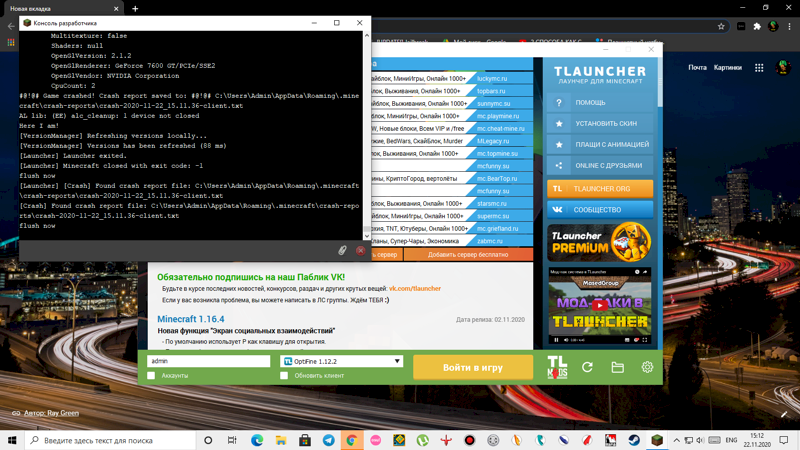
Task: Click the red kill-process icon in console
Action: [360, 250]
